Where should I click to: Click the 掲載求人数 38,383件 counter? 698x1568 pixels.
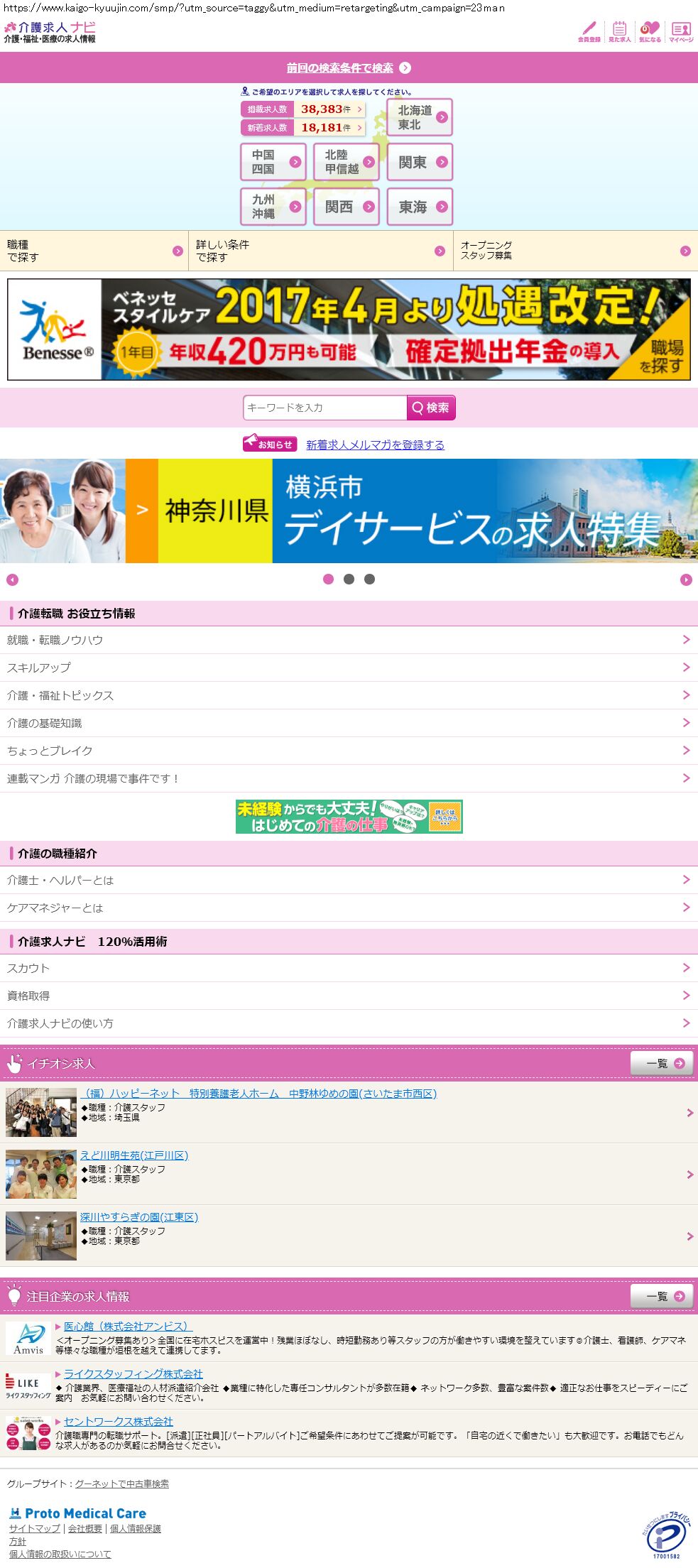point(303,109)
